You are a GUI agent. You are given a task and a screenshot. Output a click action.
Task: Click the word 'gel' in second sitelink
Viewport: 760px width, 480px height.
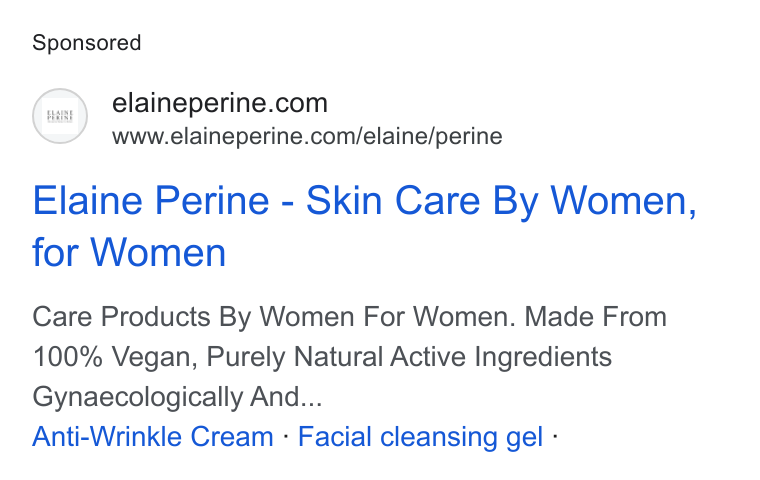pos(524,438)
